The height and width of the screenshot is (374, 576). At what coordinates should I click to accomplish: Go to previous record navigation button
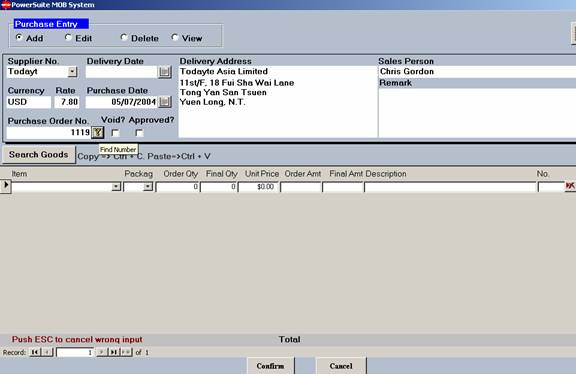tap(47, 352)
